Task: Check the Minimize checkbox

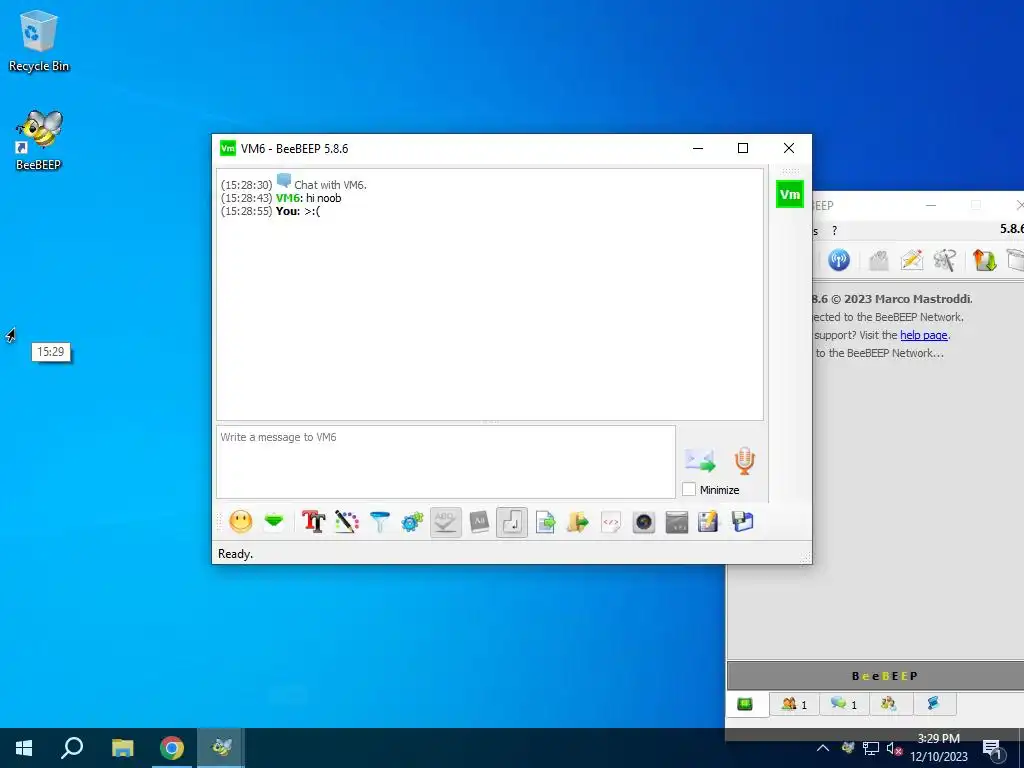Action: [x=689, y=489]
